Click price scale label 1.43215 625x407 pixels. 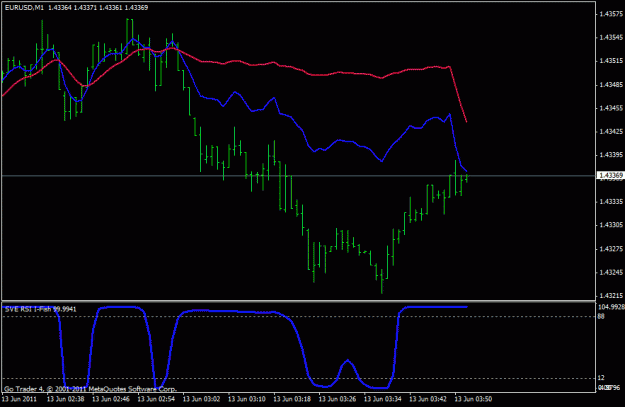pyautogui.click(x=611, y=295)
